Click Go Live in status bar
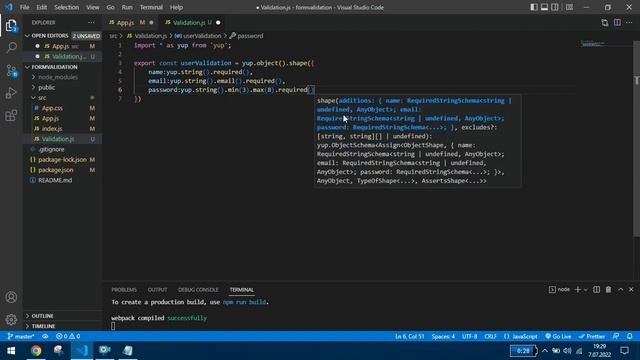The image size is (640, 360). [558, 336]
